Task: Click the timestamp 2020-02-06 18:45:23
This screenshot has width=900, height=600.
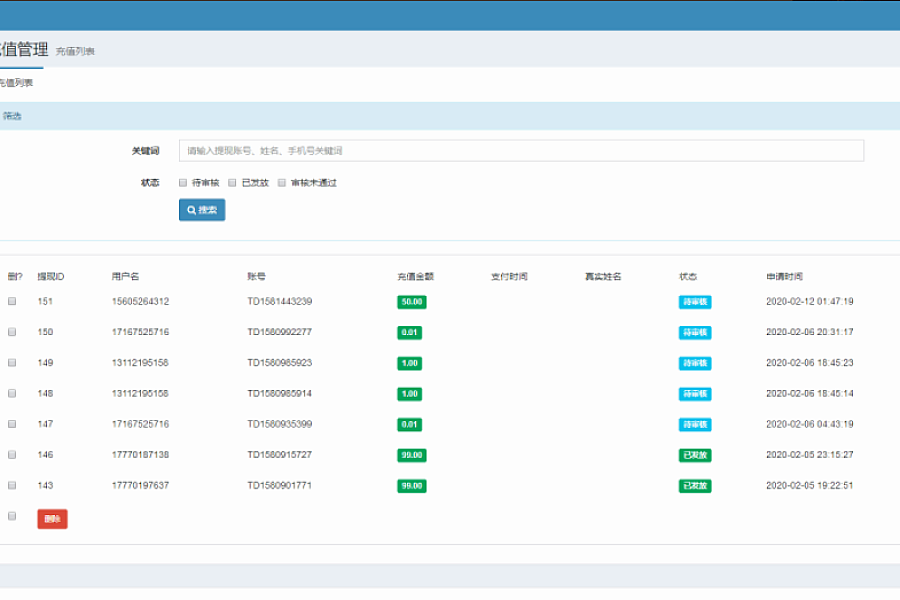Action: (x=810, y=363)
